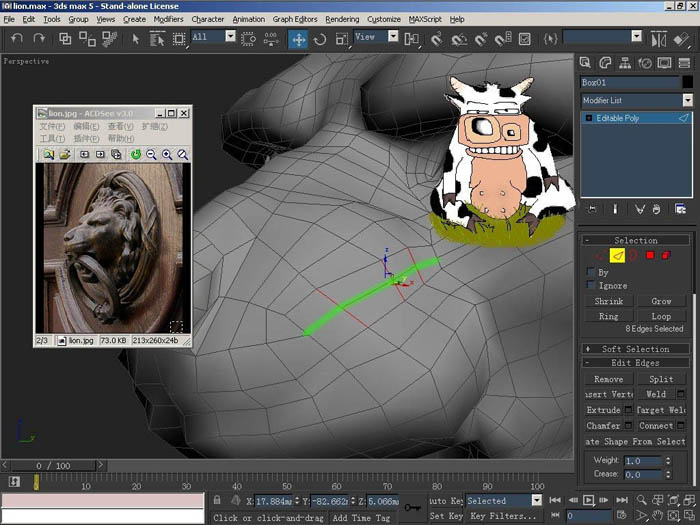Open the Modify command panel tab

tap(605, 63)
